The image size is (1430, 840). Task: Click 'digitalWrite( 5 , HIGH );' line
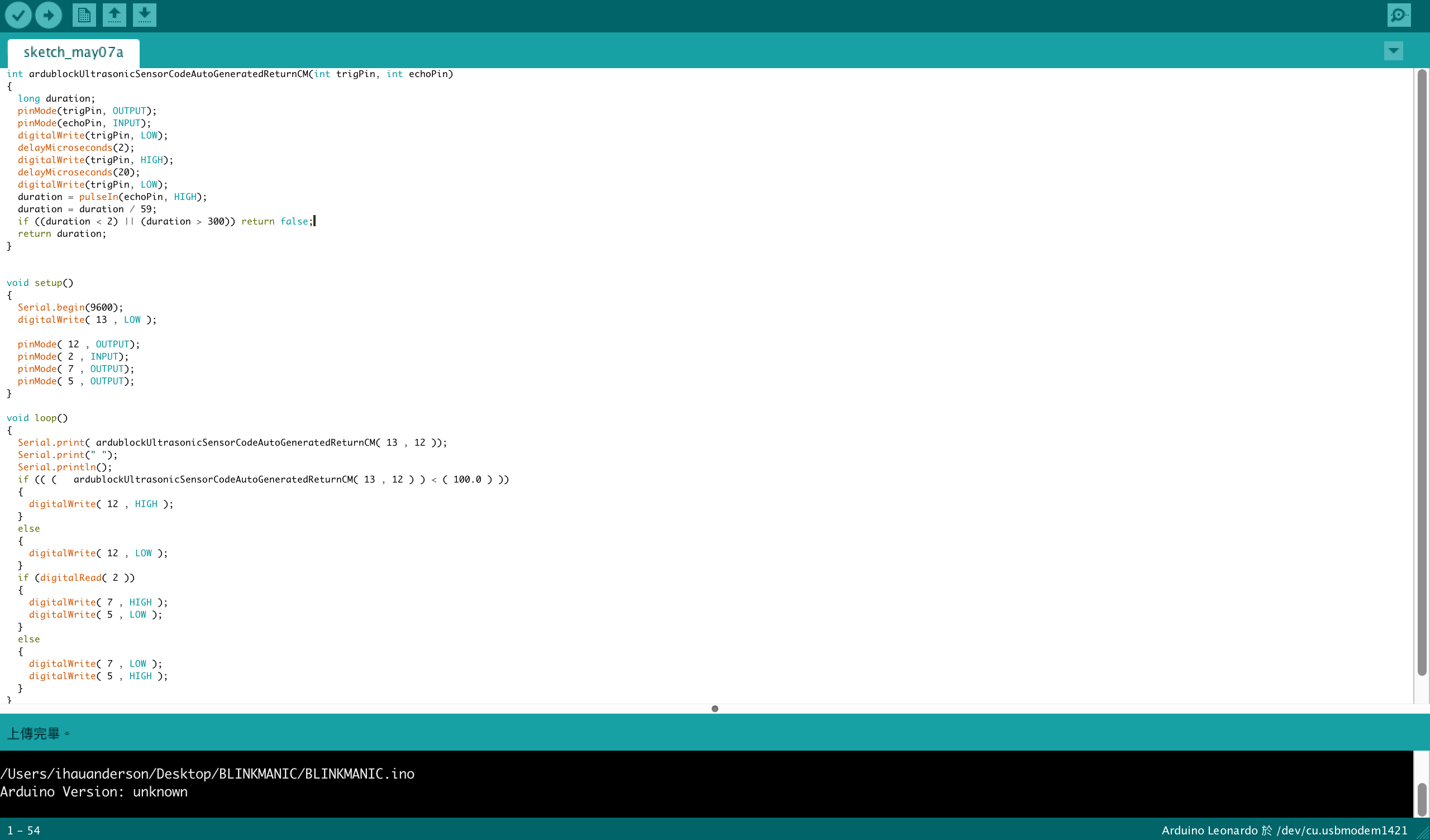point(98,676)
